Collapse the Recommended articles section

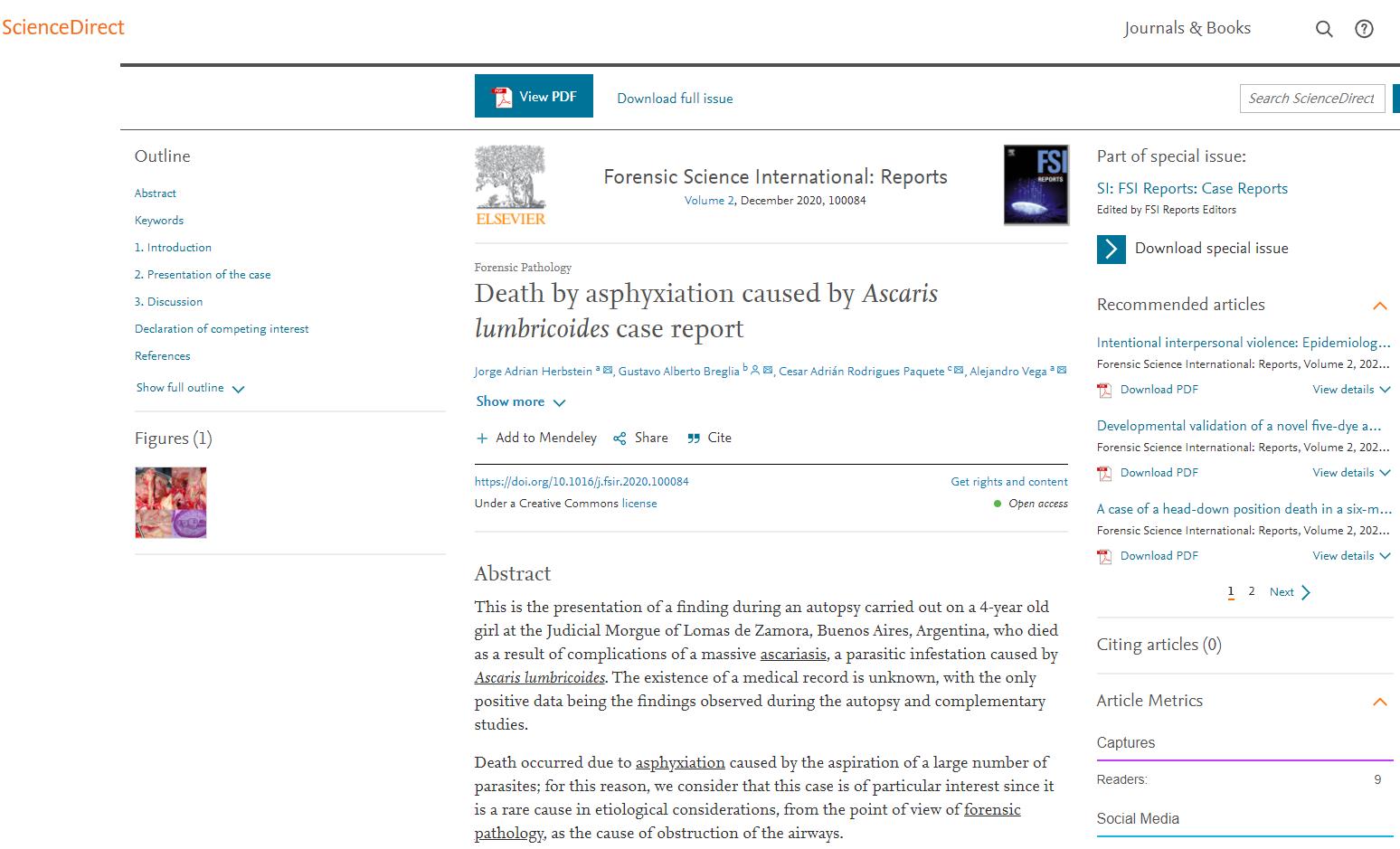click(1379, 306)
